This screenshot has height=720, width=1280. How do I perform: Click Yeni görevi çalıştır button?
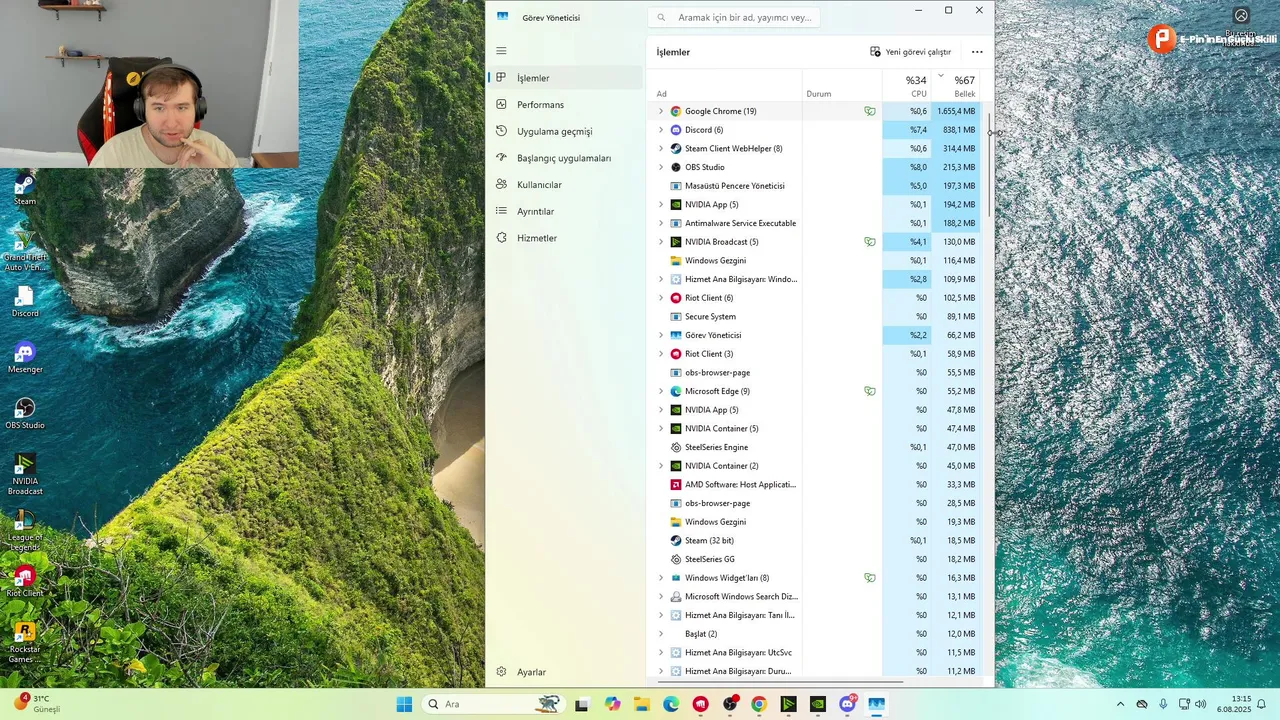910,52
